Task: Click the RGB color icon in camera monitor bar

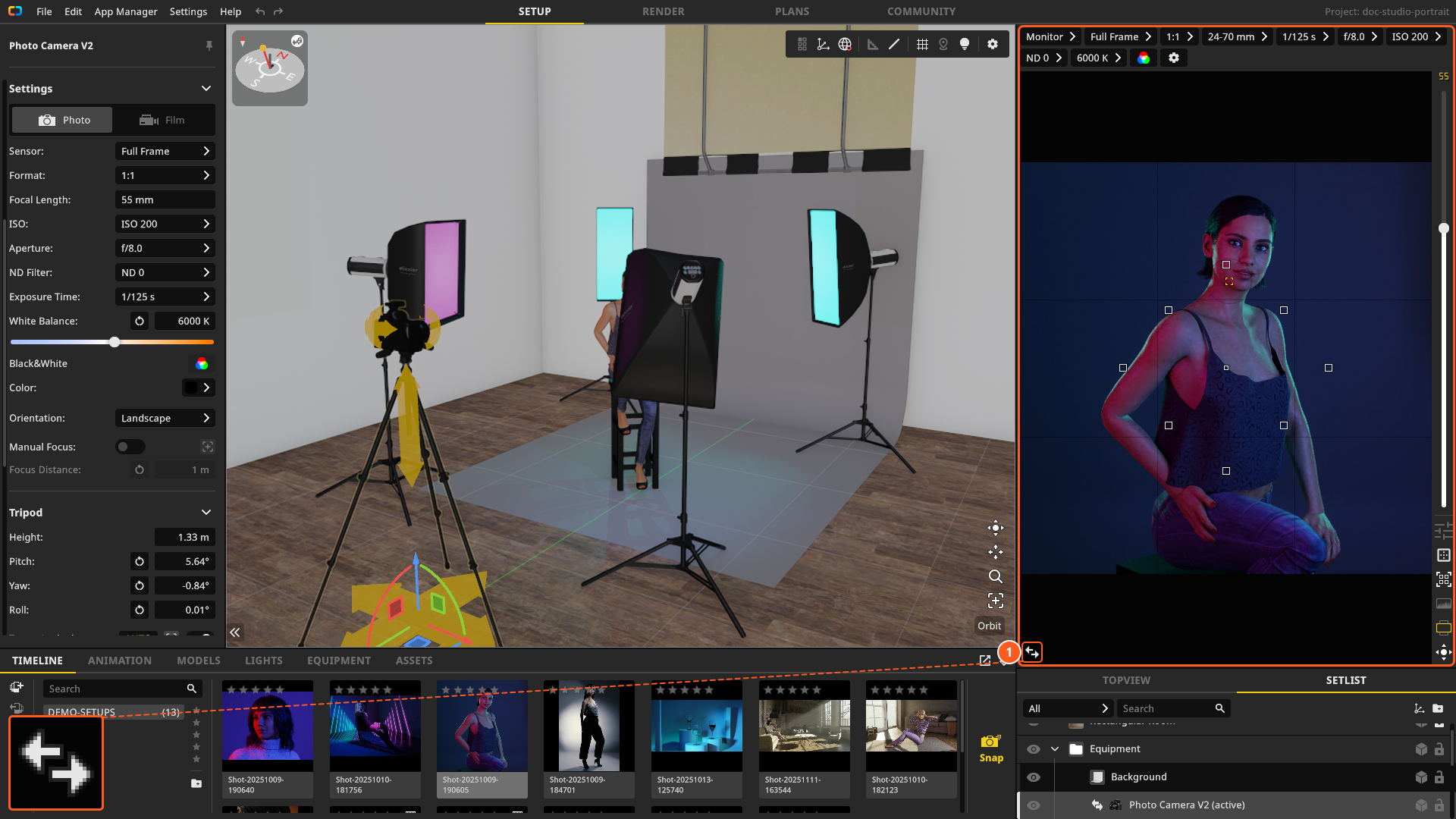Action: click(1144, 58)
